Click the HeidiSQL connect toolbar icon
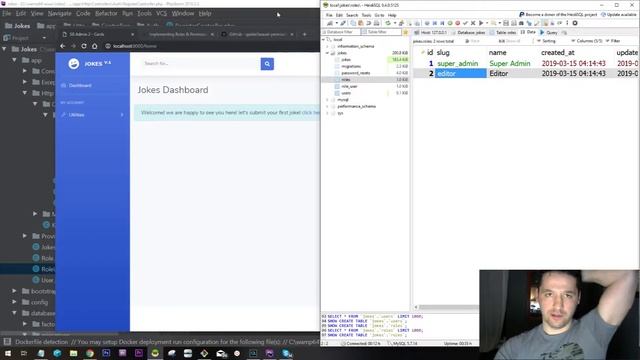640x360 pixels. click(x=330, y=23)
